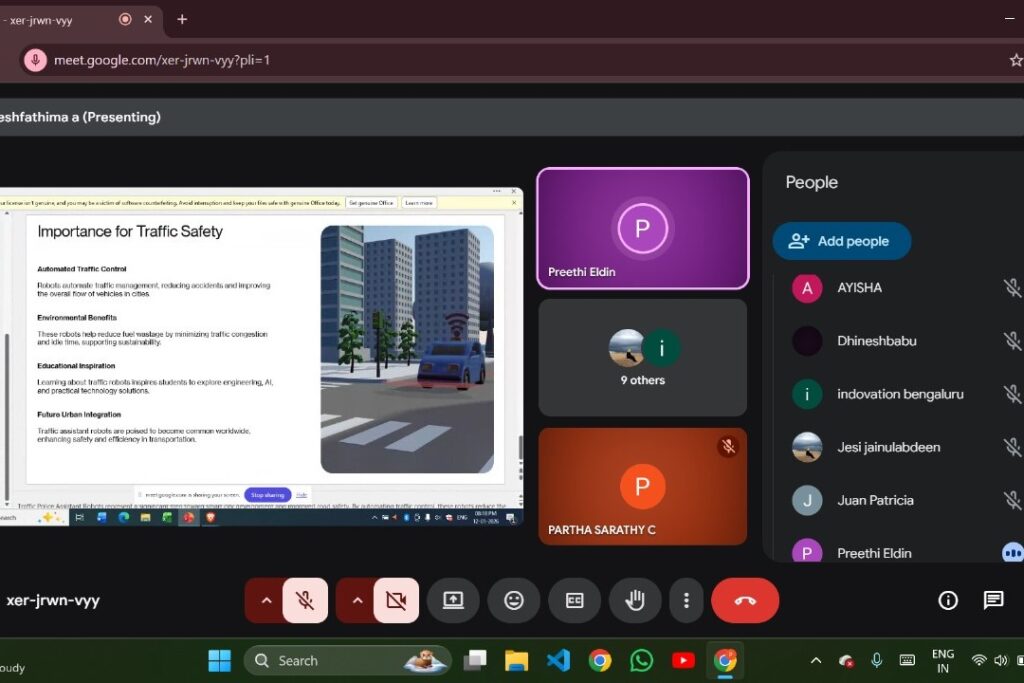Open meeting details info icon

(948, 600)
